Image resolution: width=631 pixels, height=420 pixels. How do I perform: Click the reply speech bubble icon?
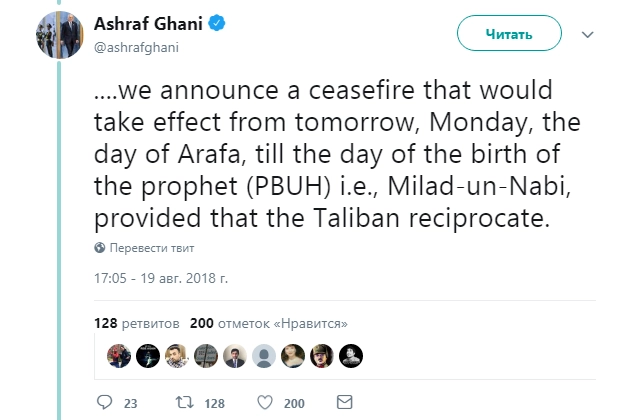(x=105, y=402)
